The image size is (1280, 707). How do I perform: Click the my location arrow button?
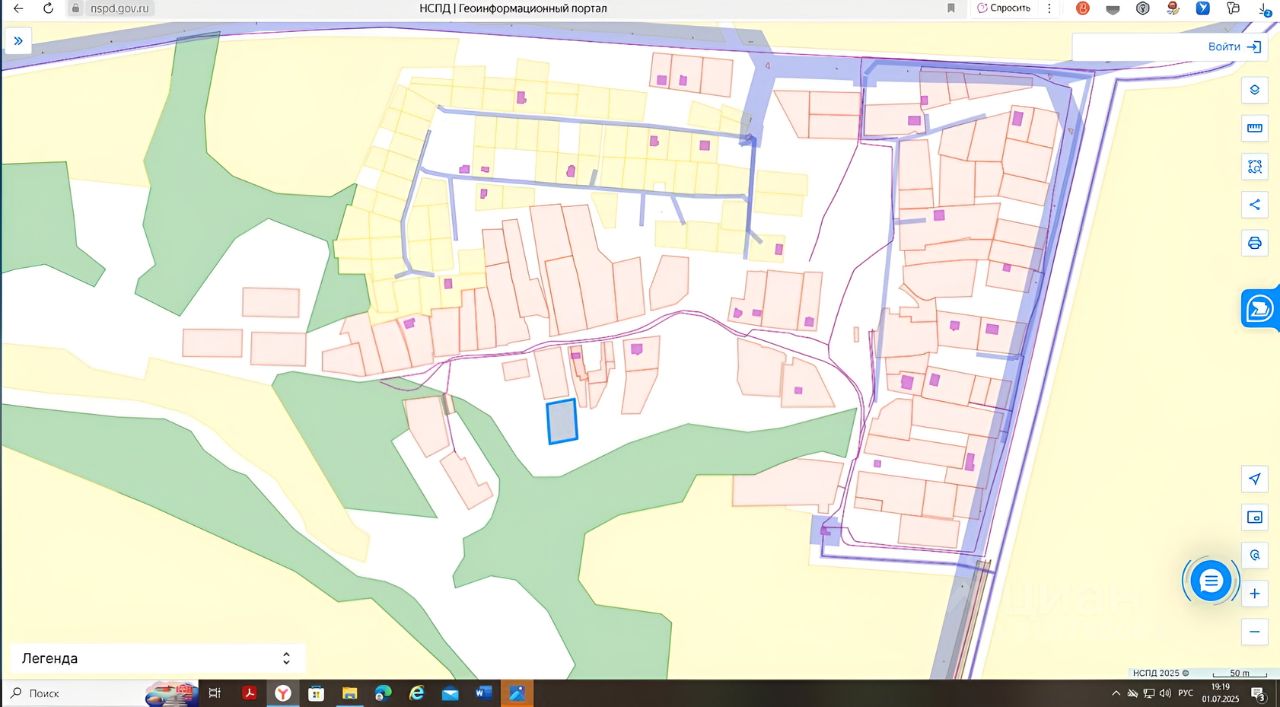[x=1254, y=479]
